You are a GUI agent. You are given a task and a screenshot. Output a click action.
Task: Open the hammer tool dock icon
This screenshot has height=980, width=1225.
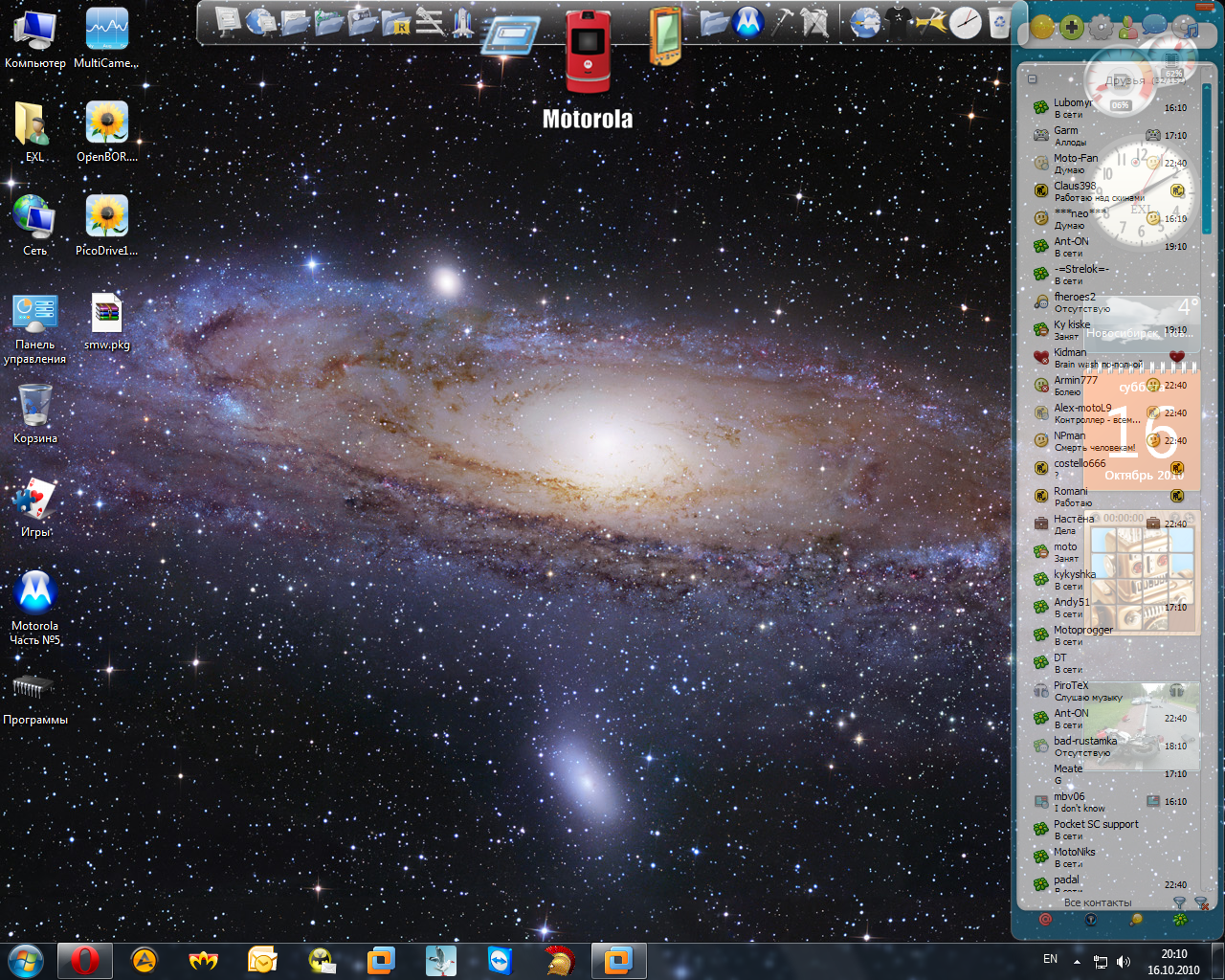click(x=783, y=22)
